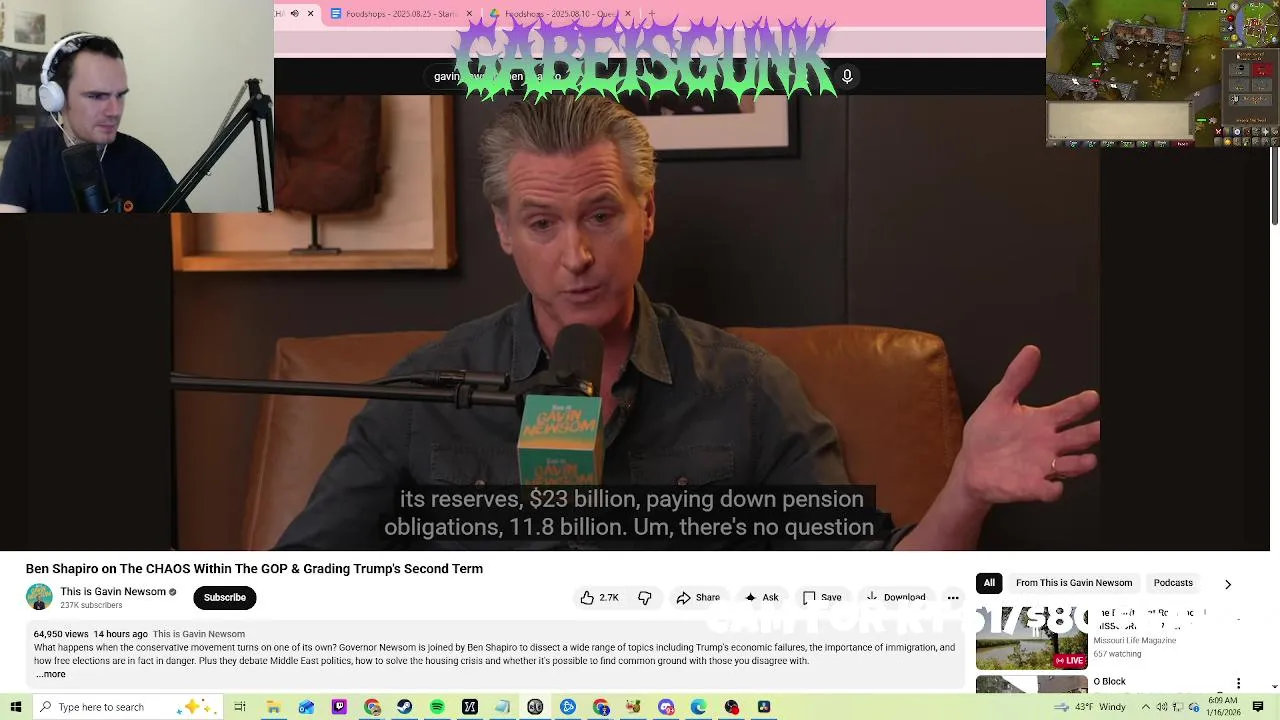Save the video to a playlist
1280x720 pixels.
click(x=822, y=597)
